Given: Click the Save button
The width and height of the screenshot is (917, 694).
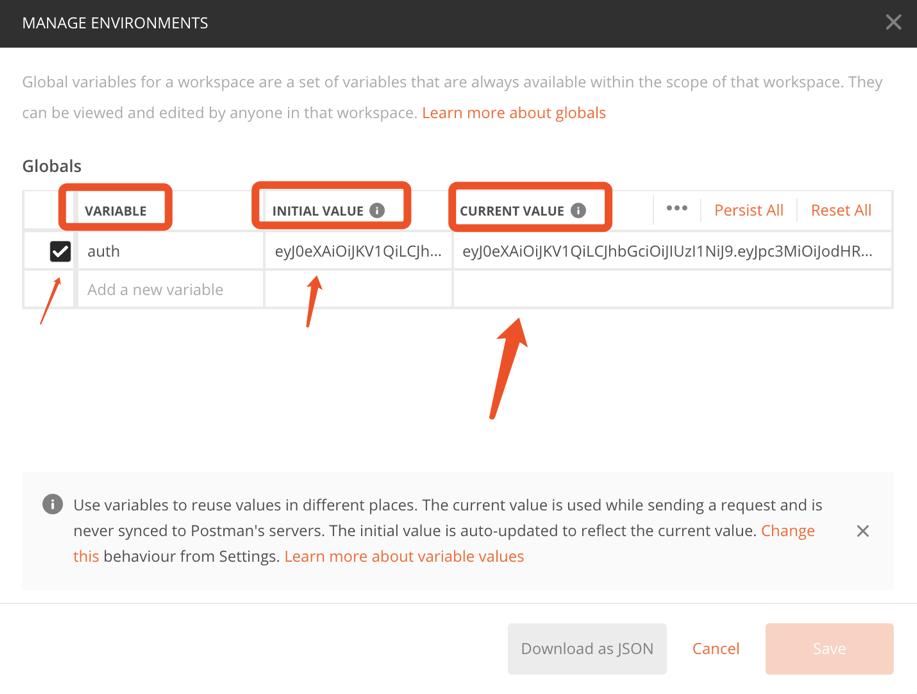Looking at the screenshot, I should [x=828, y=648].
